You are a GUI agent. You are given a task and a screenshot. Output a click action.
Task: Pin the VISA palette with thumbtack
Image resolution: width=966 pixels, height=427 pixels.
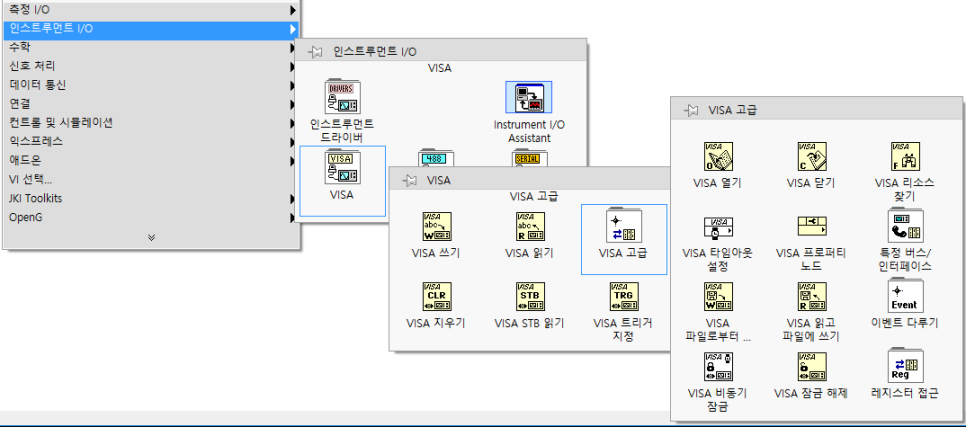tap(408, 180)
